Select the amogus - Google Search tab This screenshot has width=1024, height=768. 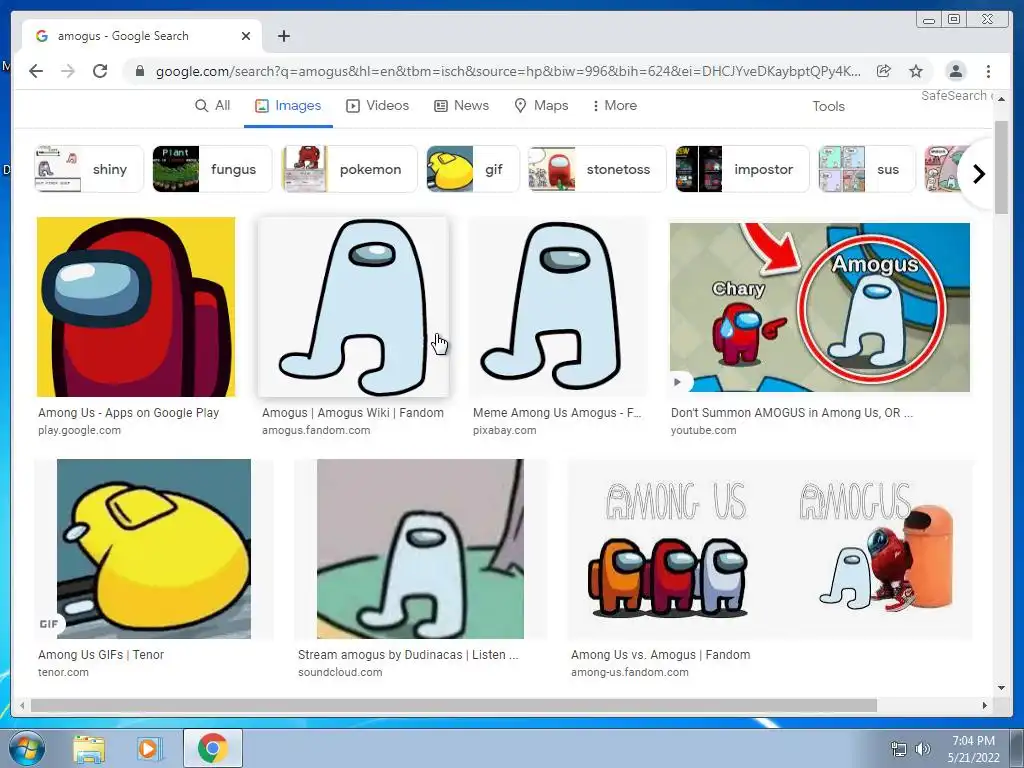coord(142,36)
